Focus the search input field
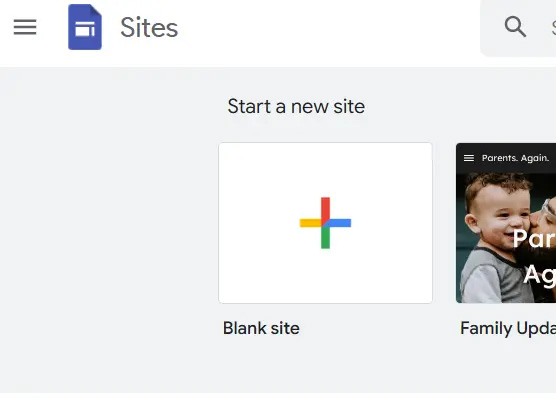Screen dimensions: 556x398 518,28
